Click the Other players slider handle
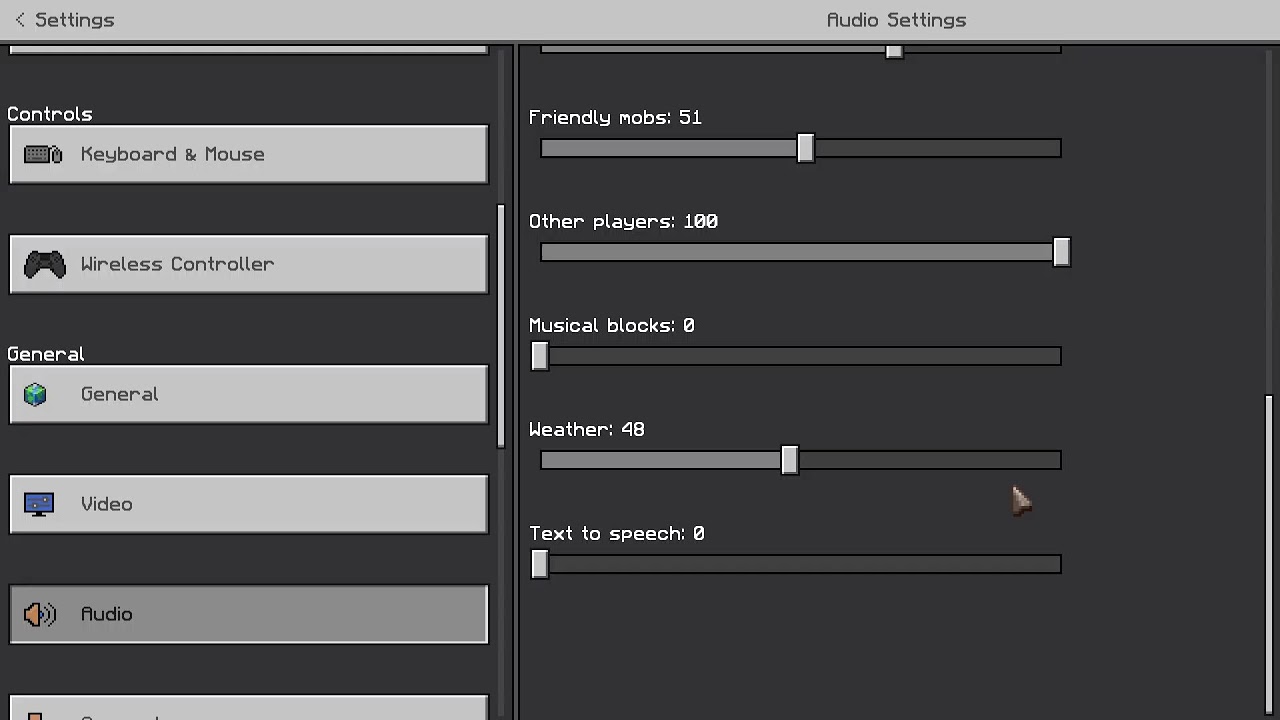 point(1061,252)
